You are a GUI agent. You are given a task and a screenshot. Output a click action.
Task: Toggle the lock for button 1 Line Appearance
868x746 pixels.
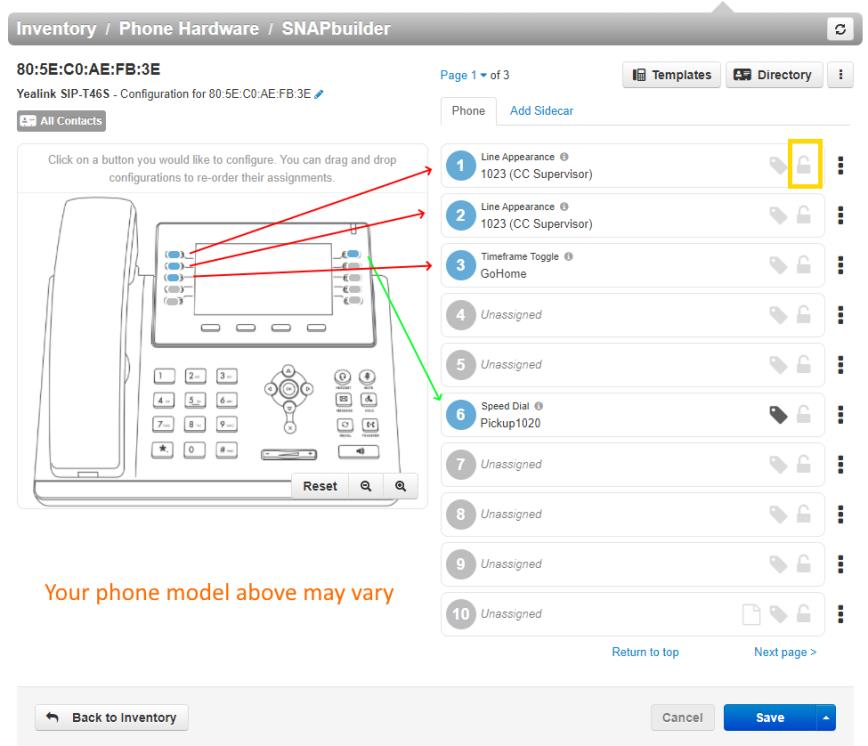point(804,164)
